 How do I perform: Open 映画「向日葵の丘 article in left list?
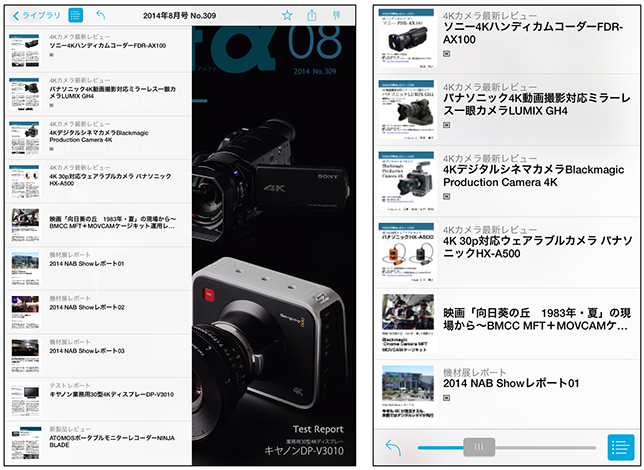[x=99, y=225]
